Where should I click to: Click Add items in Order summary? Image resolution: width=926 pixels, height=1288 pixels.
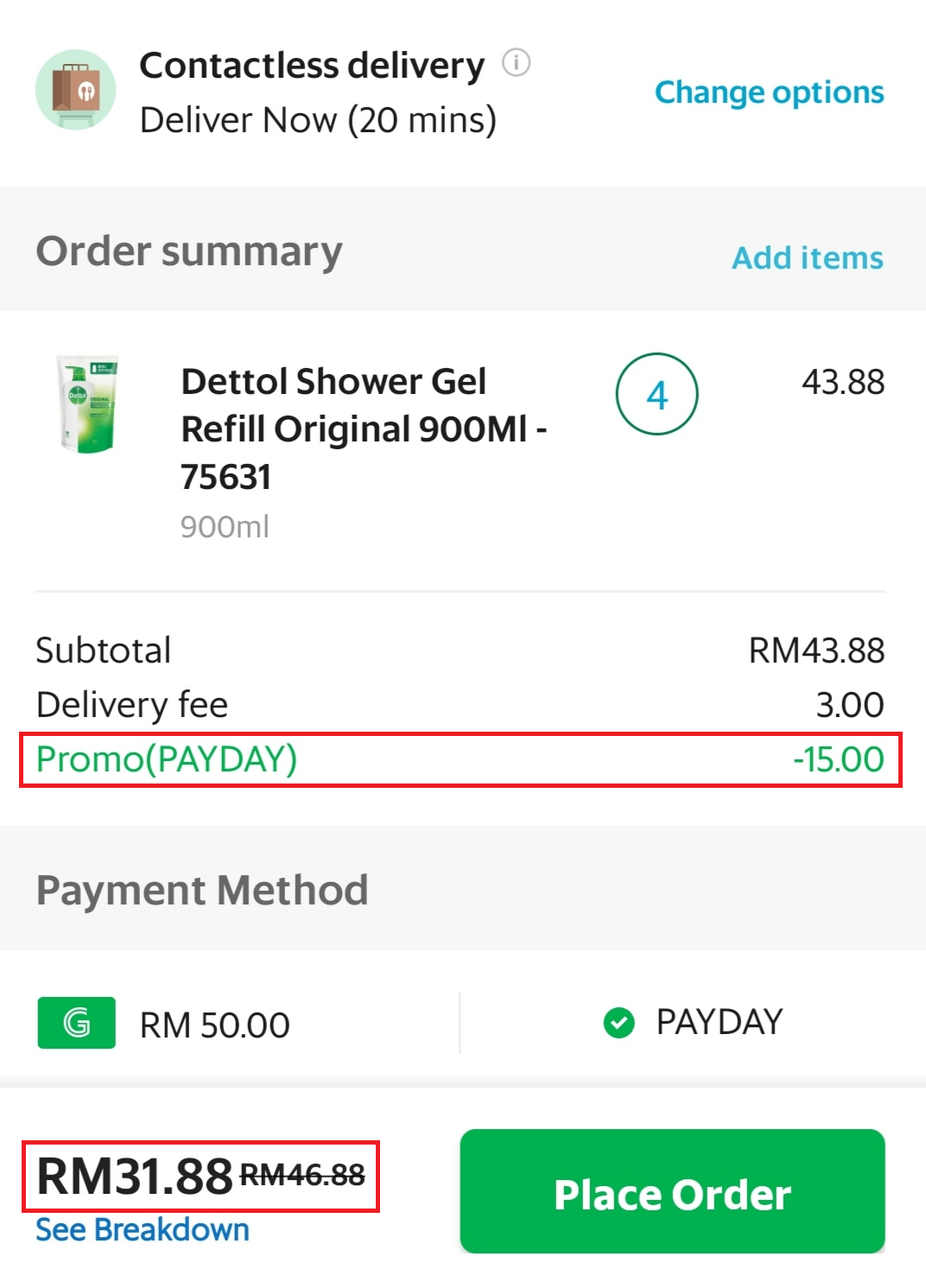[x=808, y=257]
